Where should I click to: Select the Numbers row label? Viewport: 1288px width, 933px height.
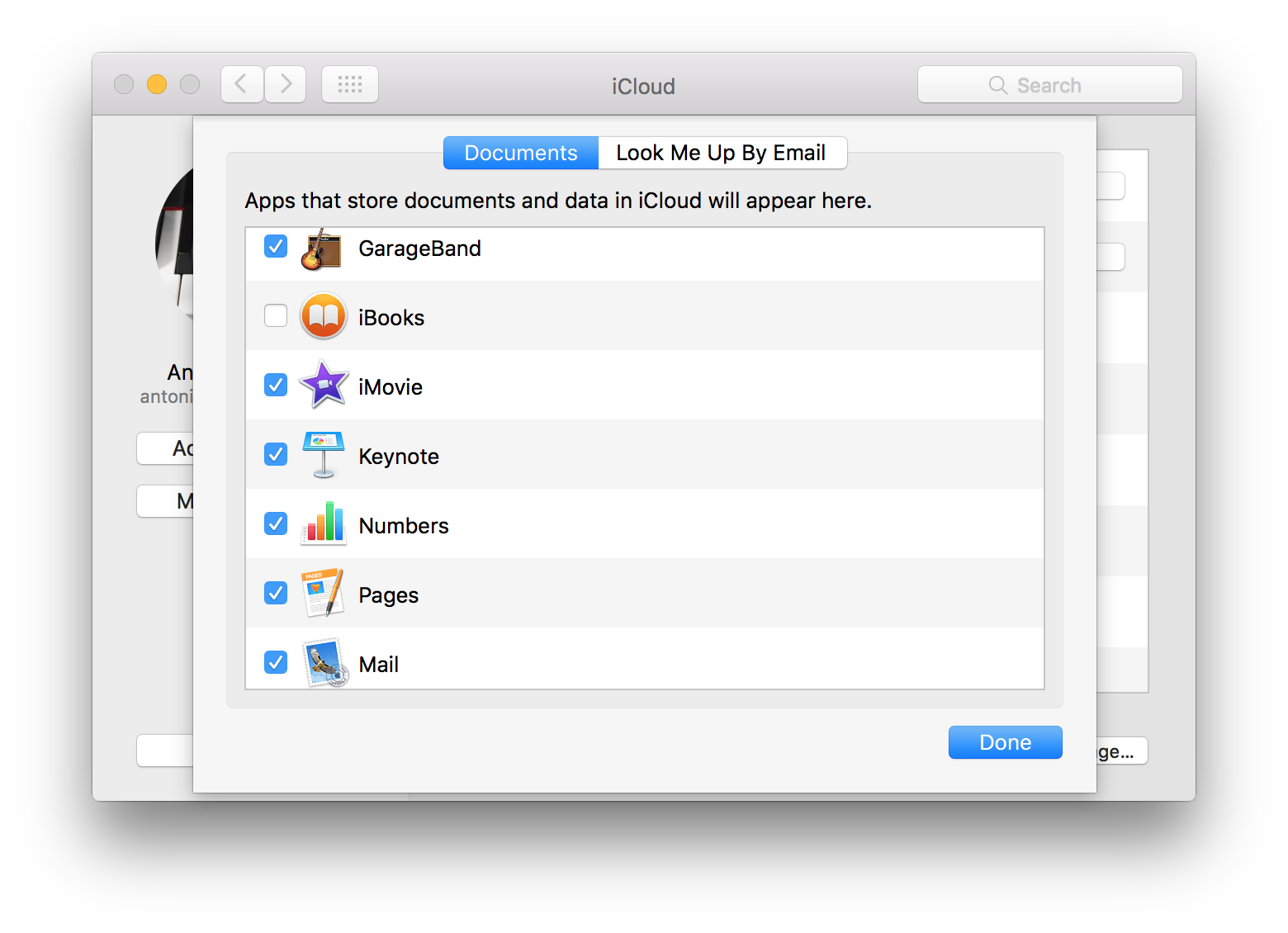[x=404, y=526]
